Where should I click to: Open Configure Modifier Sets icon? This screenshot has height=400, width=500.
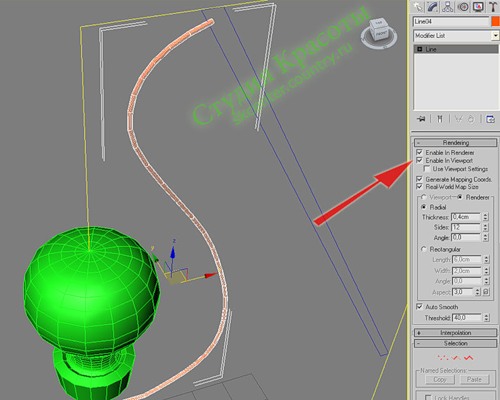pyautogui.click(x=490, y=119)
